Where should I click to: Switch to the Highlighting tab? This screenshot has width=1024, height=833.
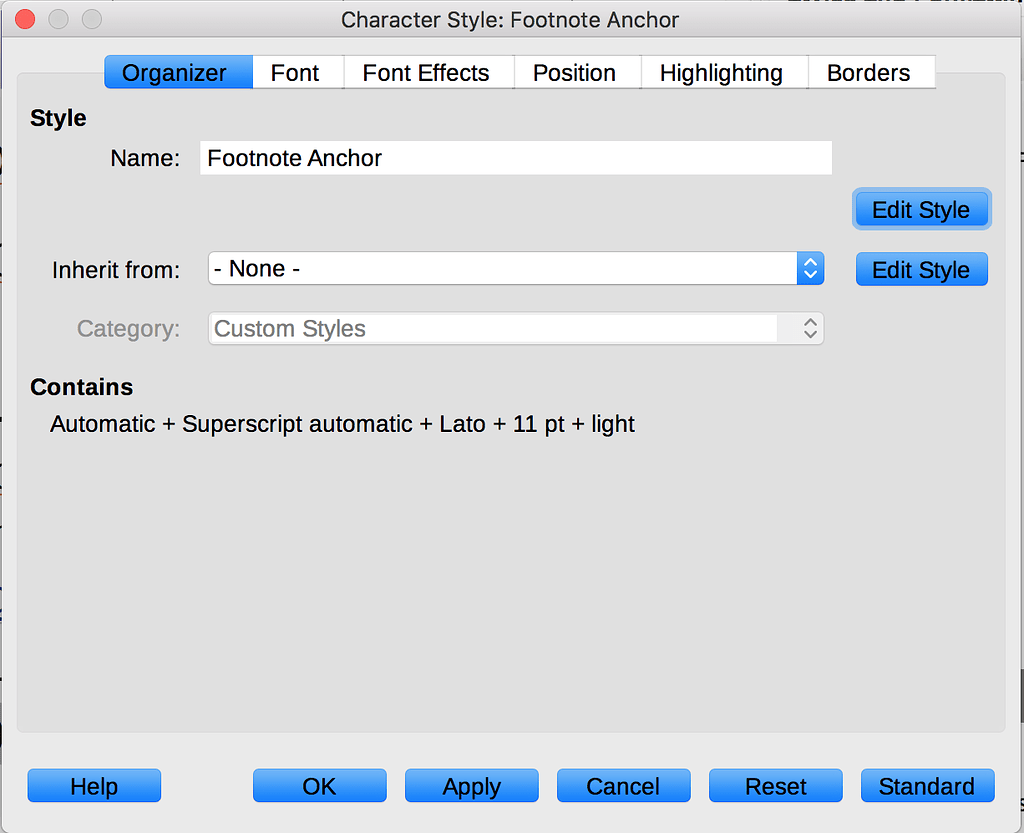coord(720,72)
